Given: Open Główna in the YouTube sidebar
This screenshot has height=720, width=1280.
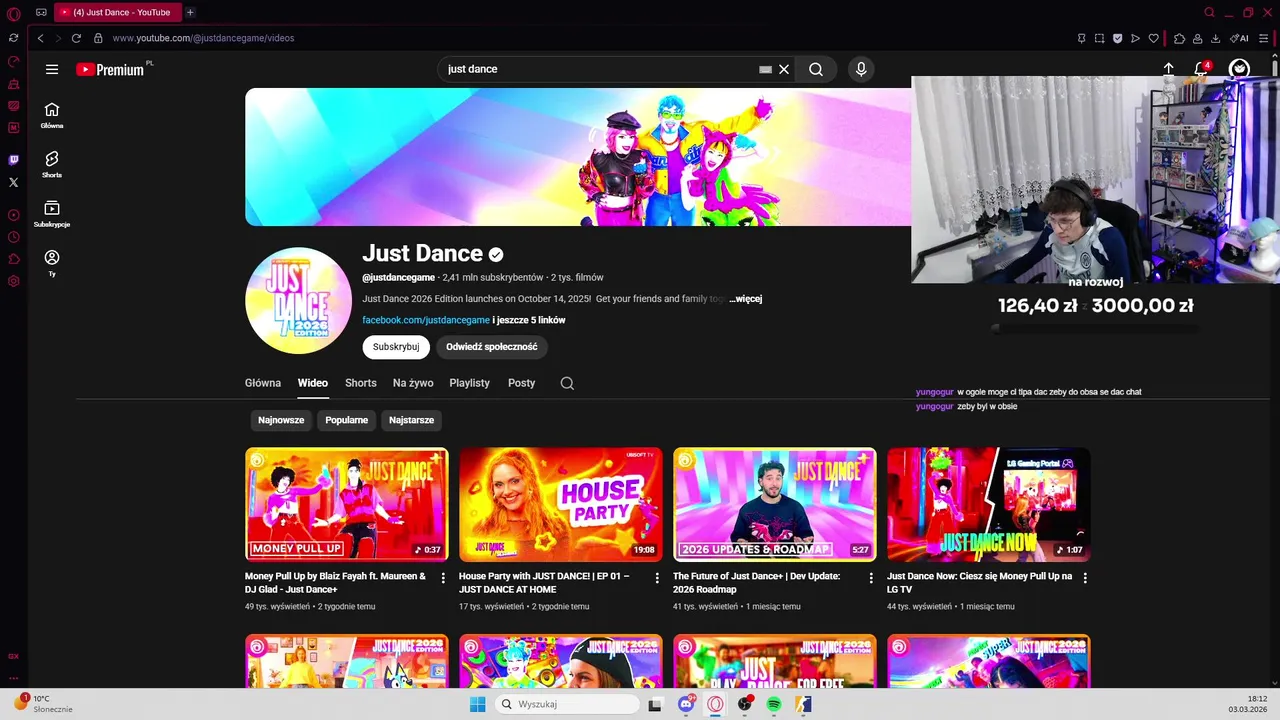Looking at the screenshot, I should [x=52, y=115].
